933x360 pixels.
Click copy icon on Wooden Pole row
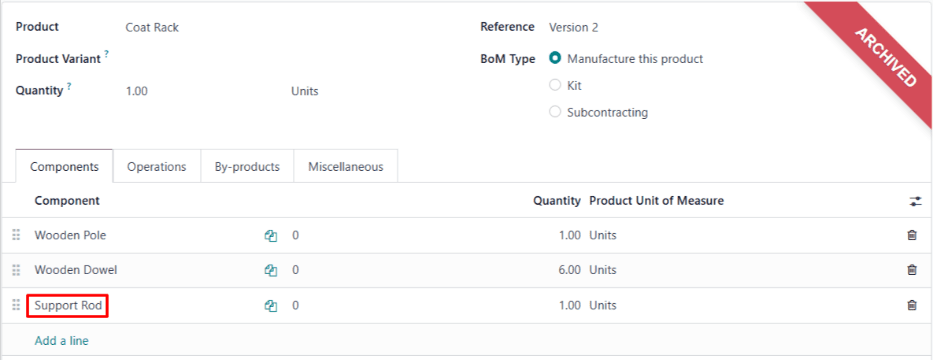tap(271, 236)
